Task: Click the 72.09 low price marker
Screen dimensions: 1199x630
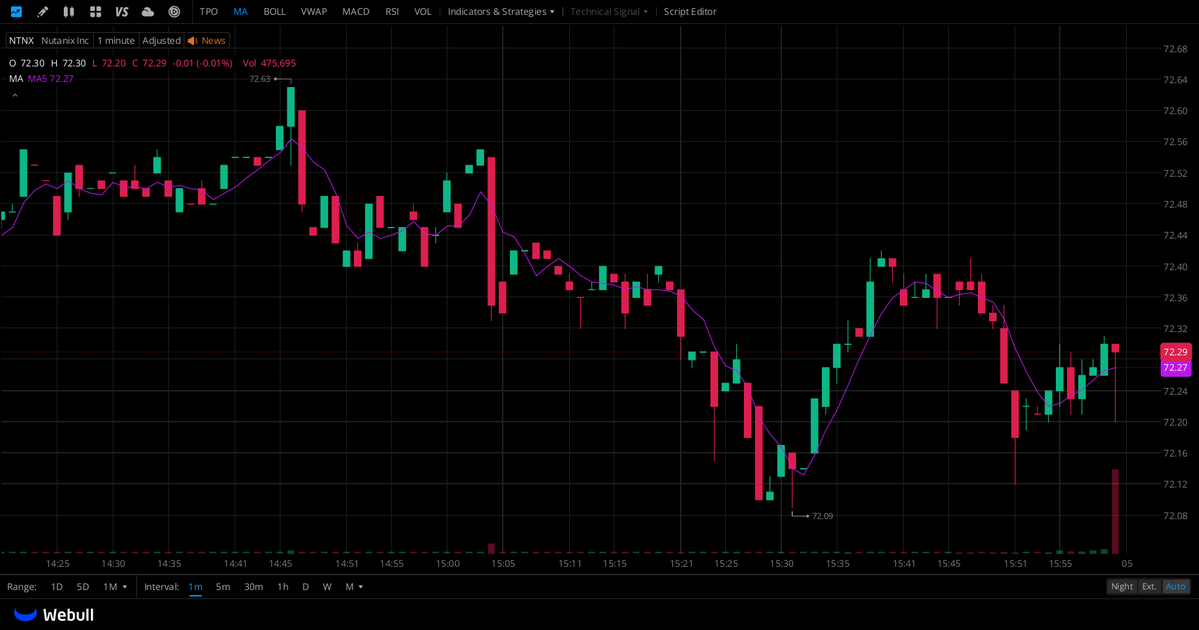Action: click(823, 516)
